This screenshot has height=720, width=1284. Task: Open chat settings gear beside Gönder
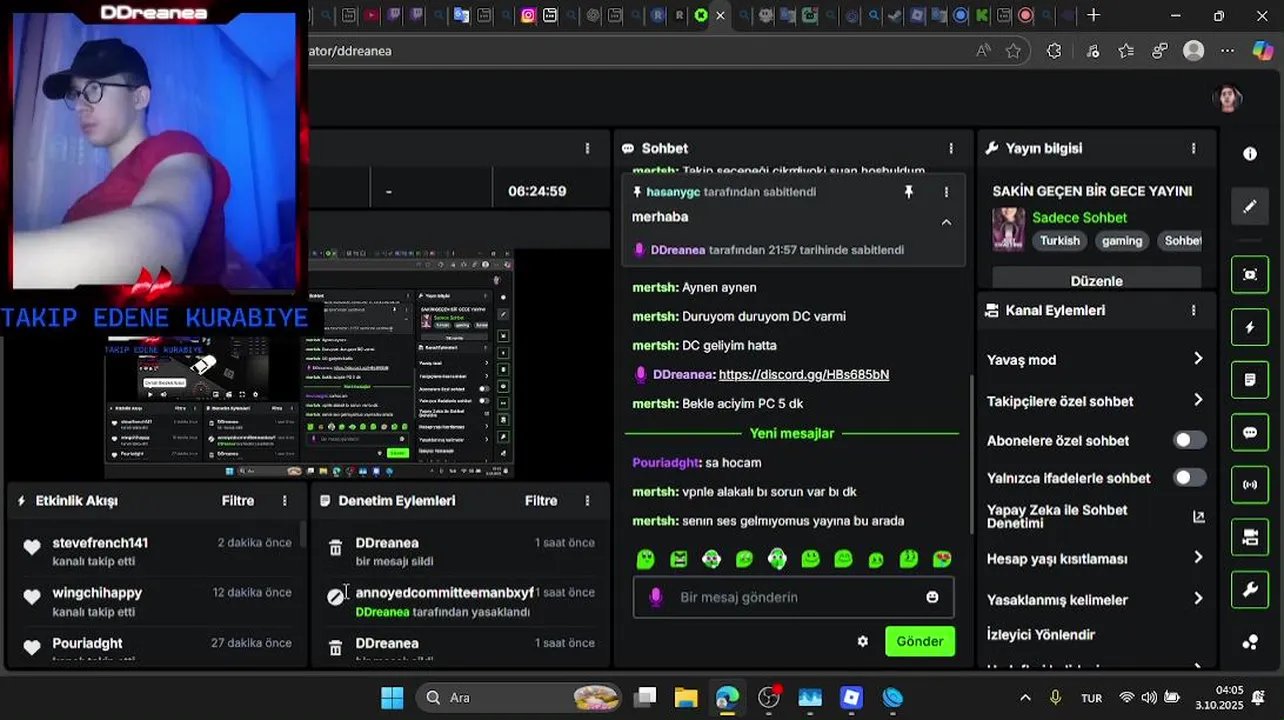click(862, 642)
